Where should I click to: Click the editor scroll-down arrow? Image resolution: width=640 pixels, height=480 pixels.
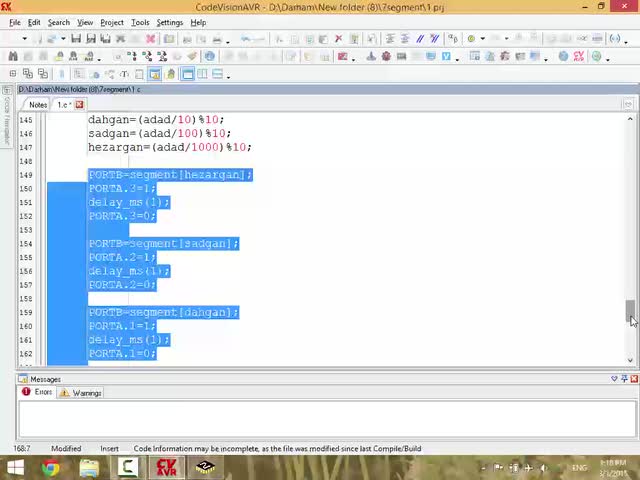[x=630, y=360]
